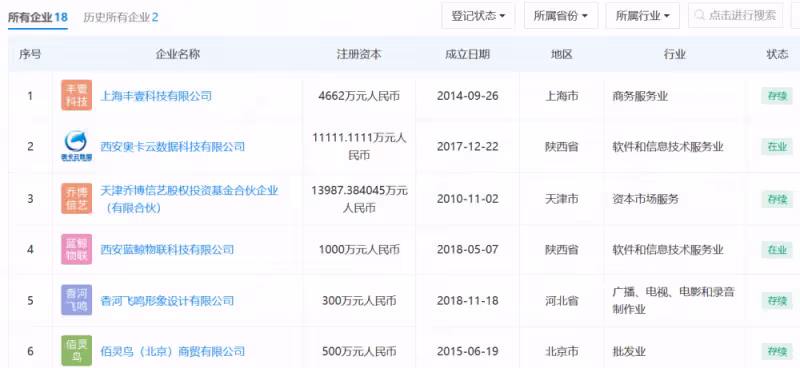Open 佰灵鸟（北京）商贸有限公司 company link
This screenshot has width=800, height=368.
click(172, 351)
